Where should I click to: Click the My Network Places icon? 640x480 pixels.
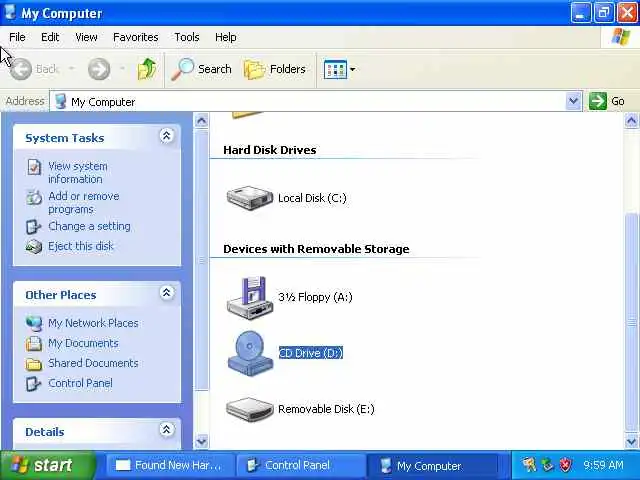(x=34, y=323)
